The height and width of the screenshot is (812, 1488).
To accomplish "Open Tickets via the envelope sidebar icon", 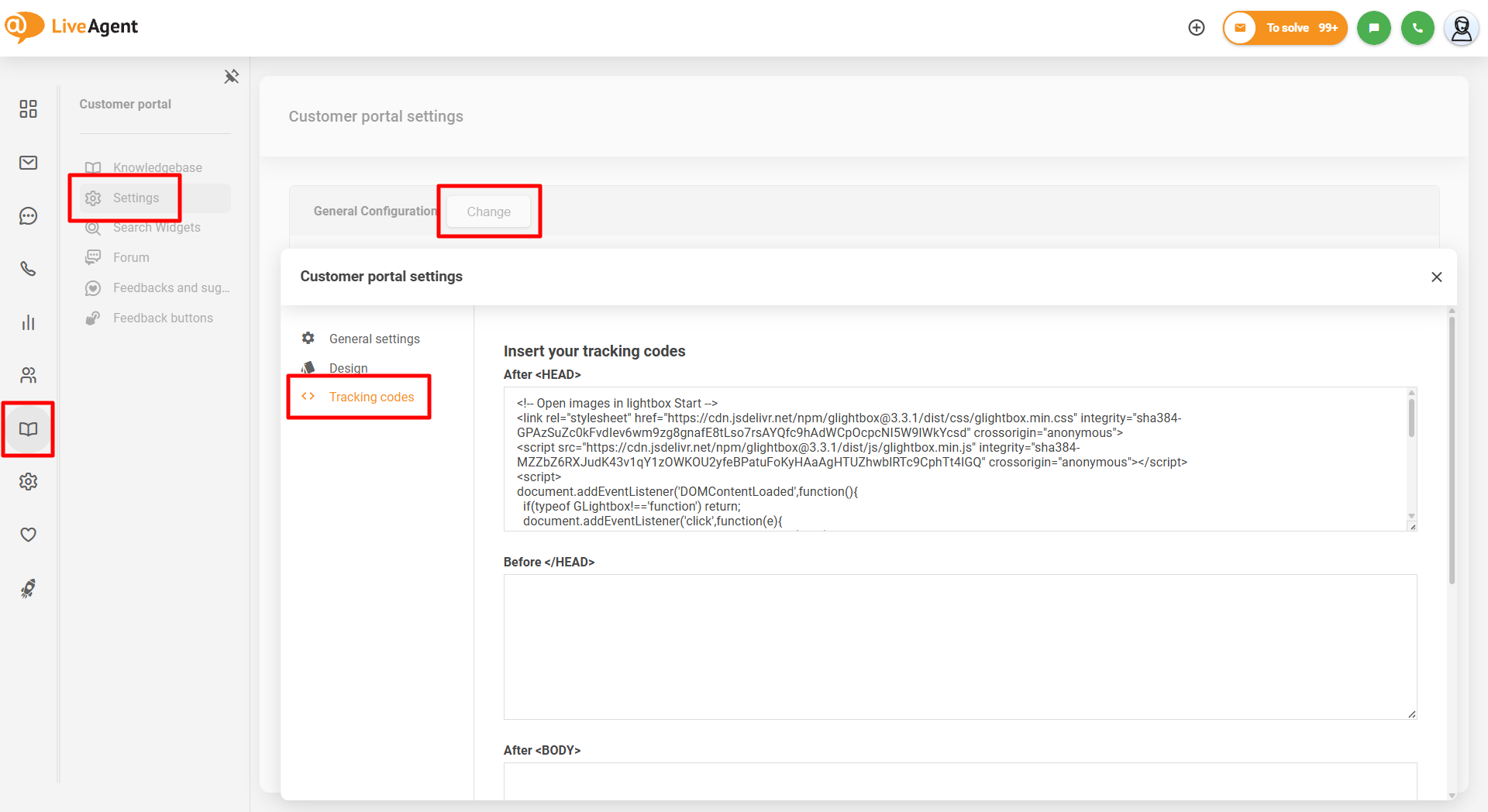I will click(x=29, y=163).
